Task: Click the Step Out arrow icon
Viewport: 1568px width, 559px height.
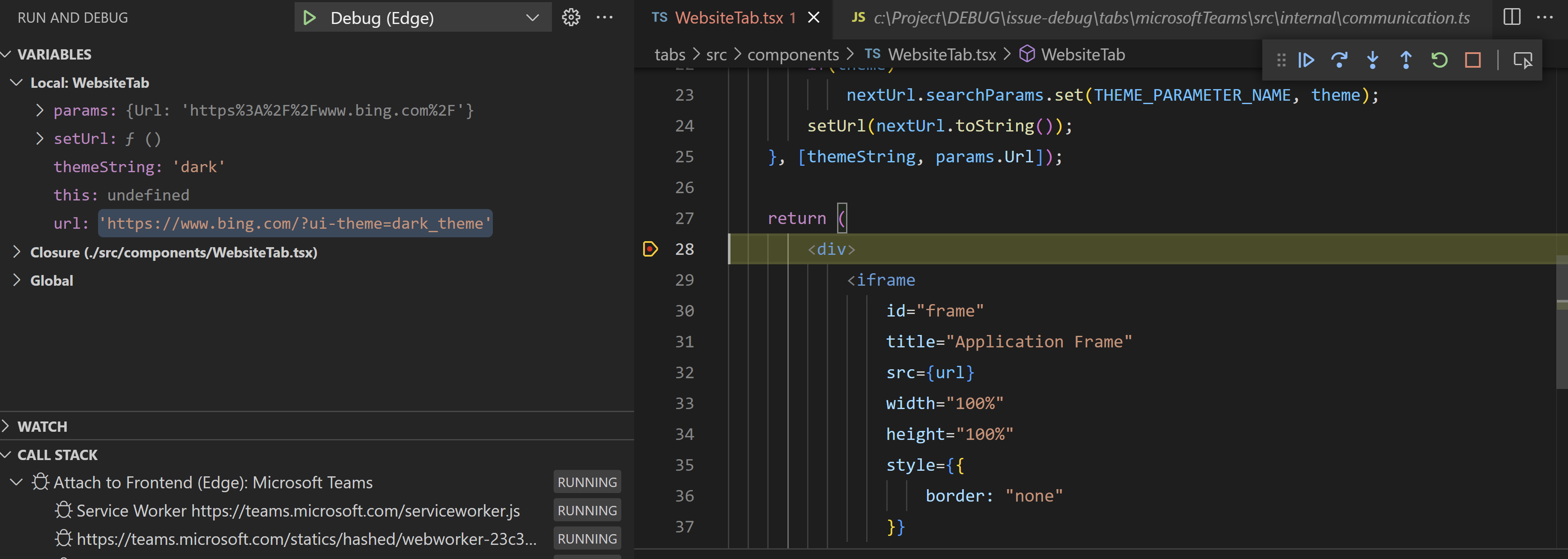Action: 1406,60
